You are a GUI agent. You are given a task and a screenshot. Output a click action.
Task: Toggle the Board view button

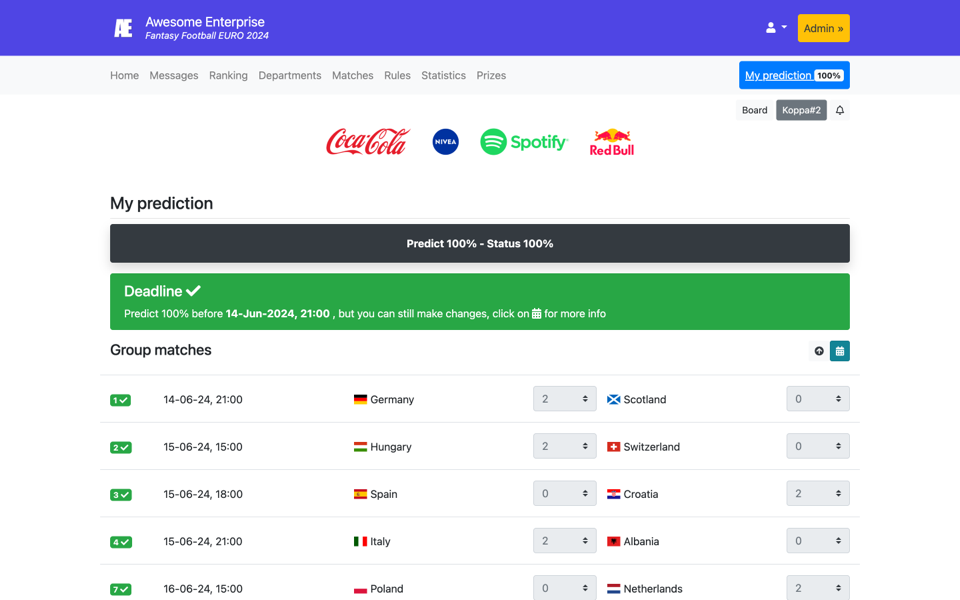(x=755, y=110)
